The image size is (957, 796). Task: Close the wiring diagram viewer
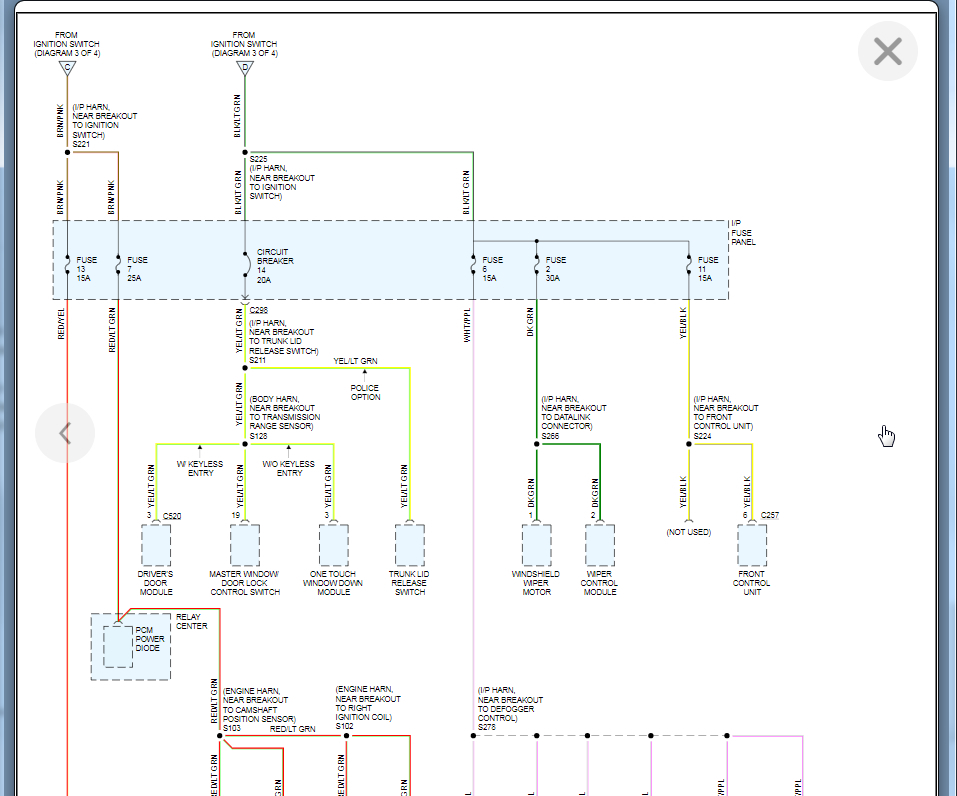pos(887,51)
